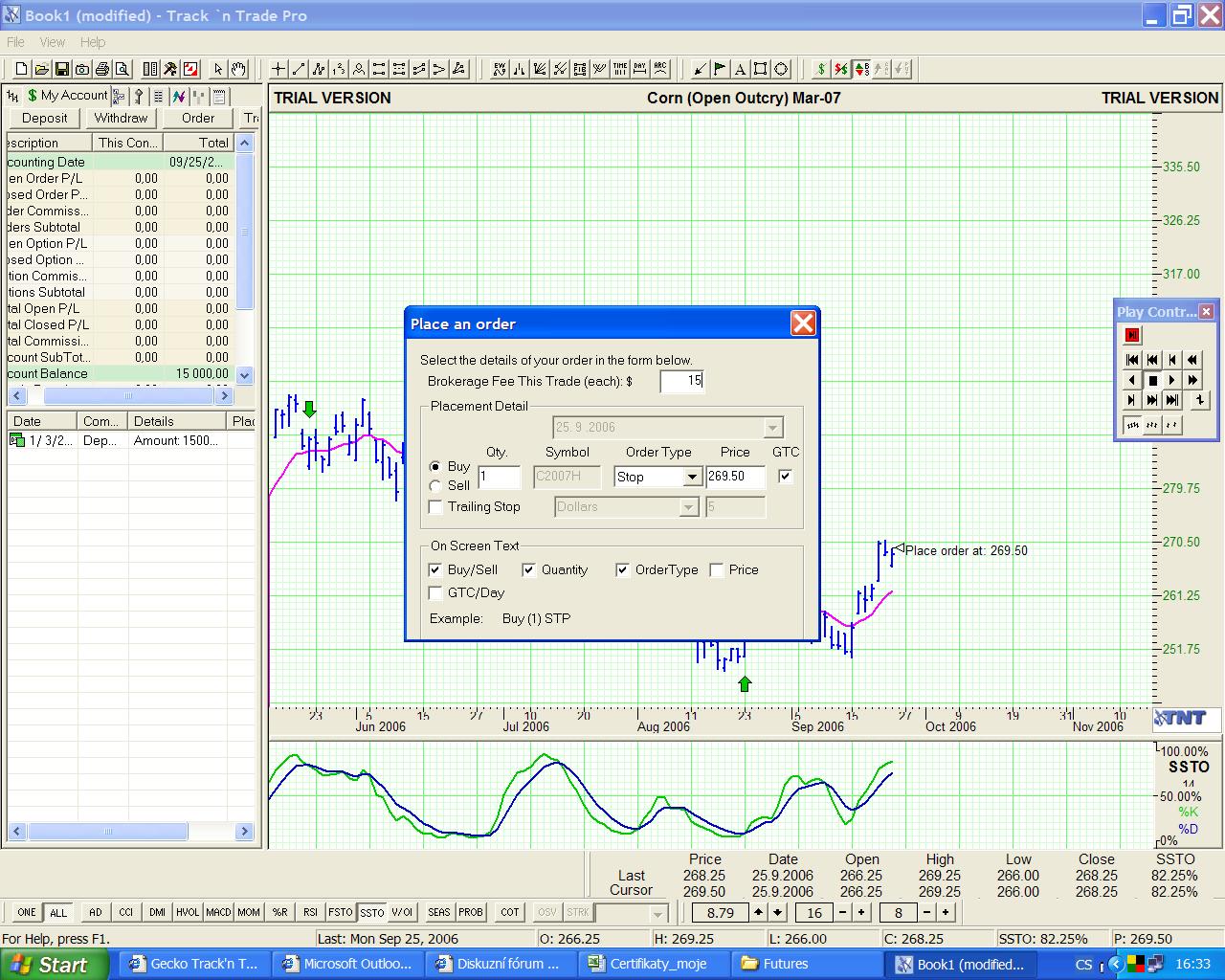Open the View menu
Image resolution: width=1225 pixels, height=980 pixels.
pyautogui.click(x=52, y=42)
